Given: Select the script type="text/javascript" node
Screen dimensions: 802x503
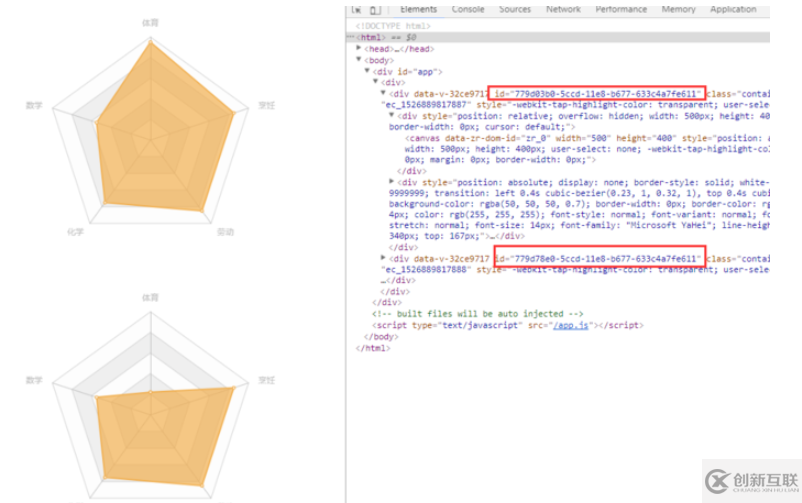Looking at the screenshot, I should tap(507, 325).
